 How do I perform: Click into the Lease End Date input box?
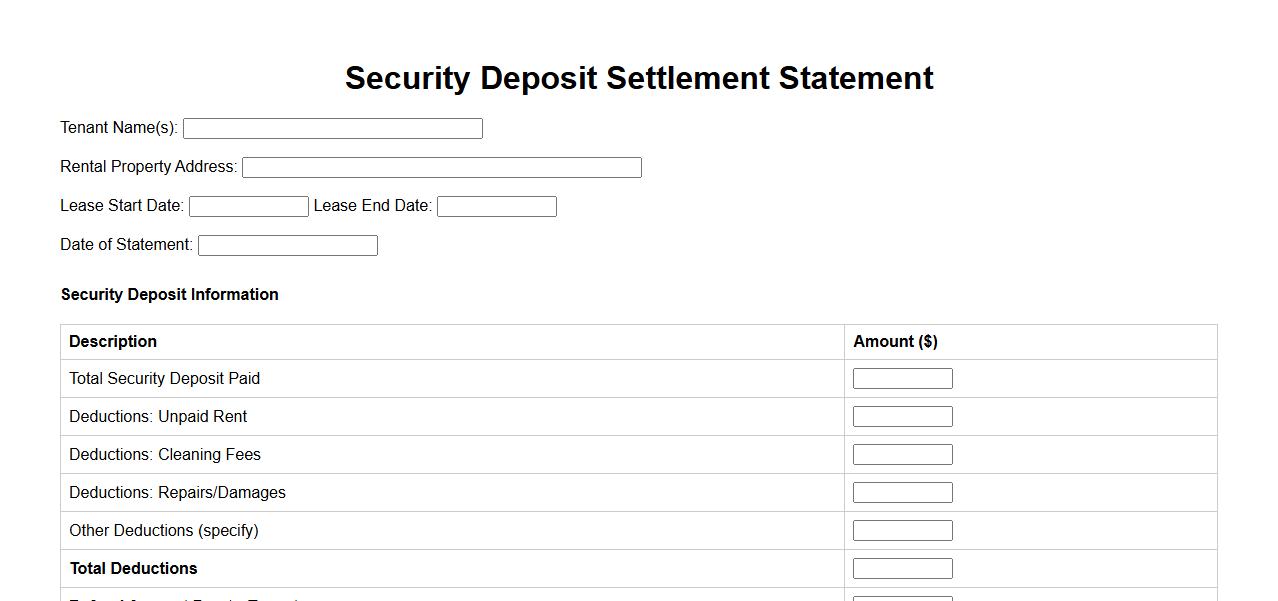tap(496, 207)
